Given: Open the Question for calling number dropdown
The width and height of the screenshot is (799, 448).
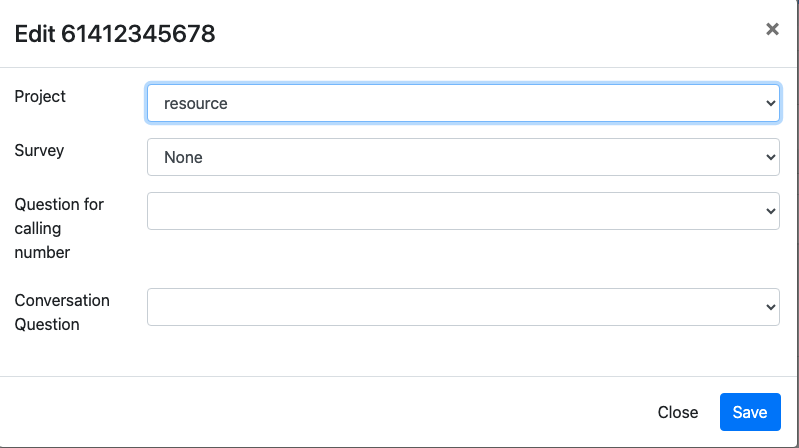Looking at the screenshot, I should pyautogui.click(x=462, y=211).
